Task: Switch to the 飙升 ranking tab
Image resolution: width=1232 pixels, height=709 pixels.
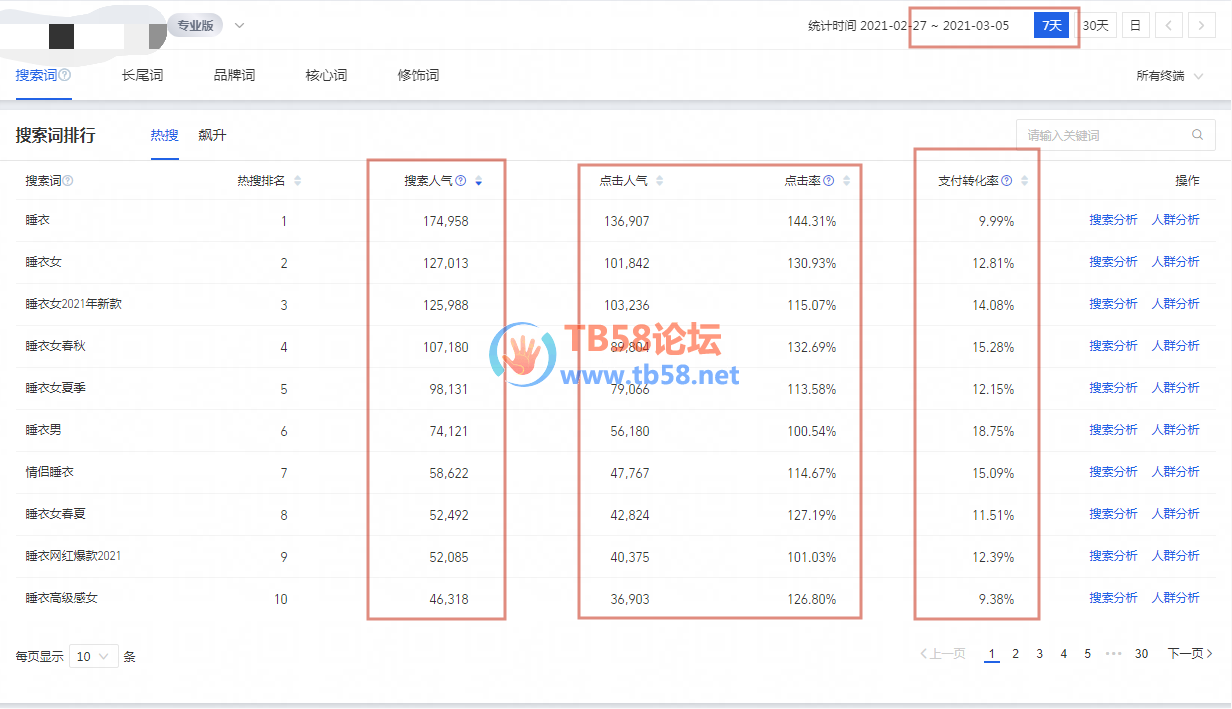Action: 212,135
